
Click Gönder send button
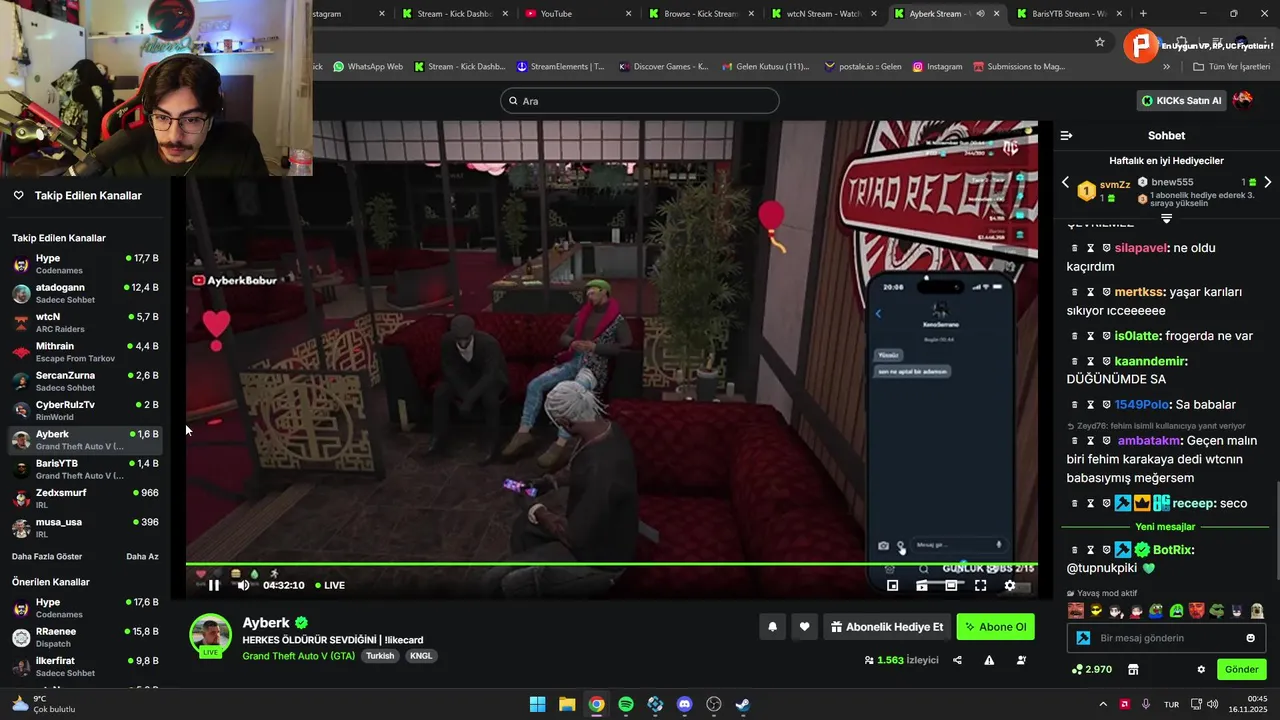pyautogui.click(x=1241, y=669)
